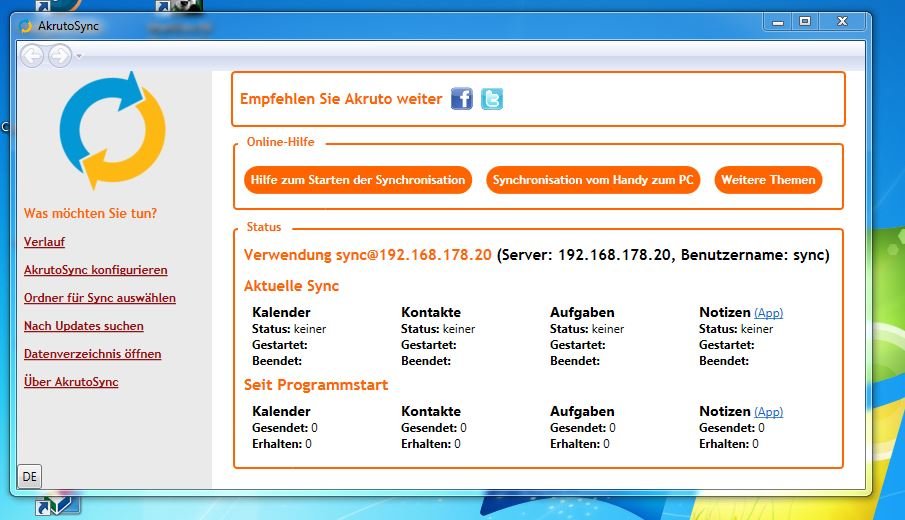905x520 pixels.
Task: Click the AkrutoSync sync logo
Action: click(x=113, y=130)
